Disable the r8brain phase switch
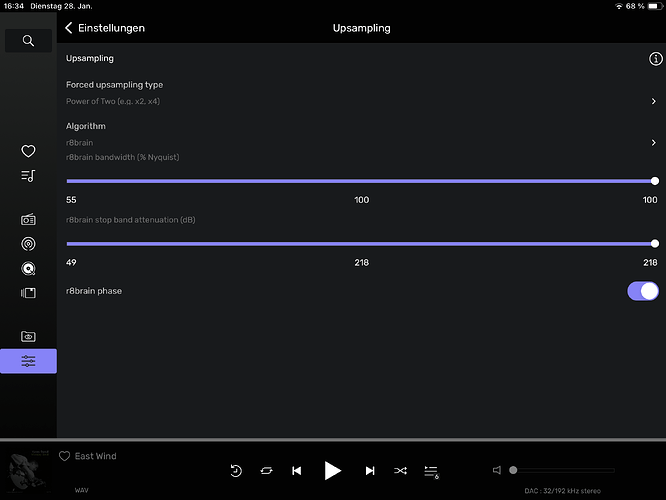 click(x=642, y=291)
